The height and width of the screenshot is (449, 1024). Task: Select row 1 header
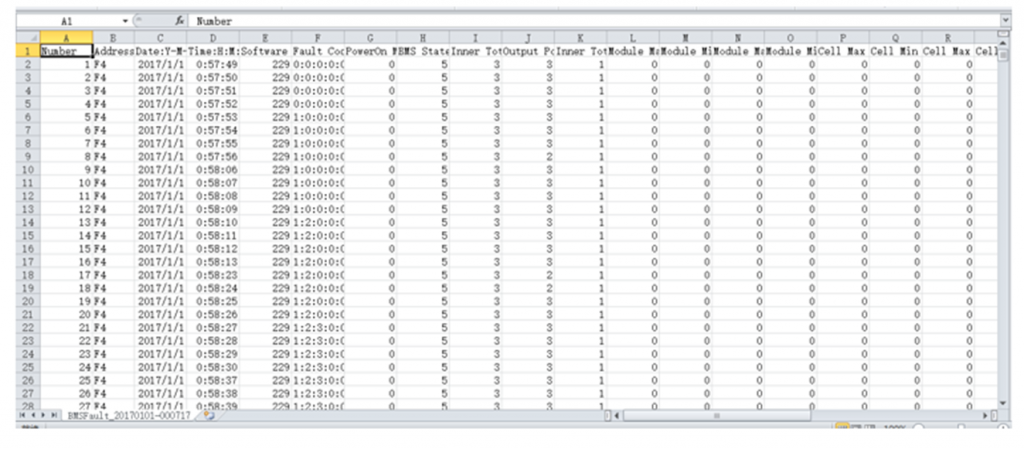pos(27,50)
